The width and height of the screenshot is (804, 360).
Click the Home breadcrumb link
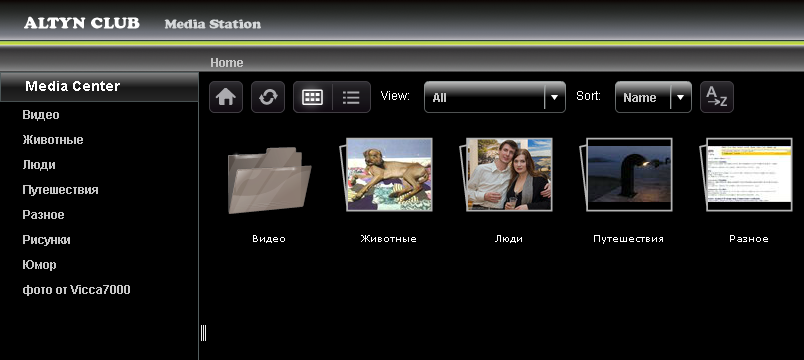tap(227, 63)
